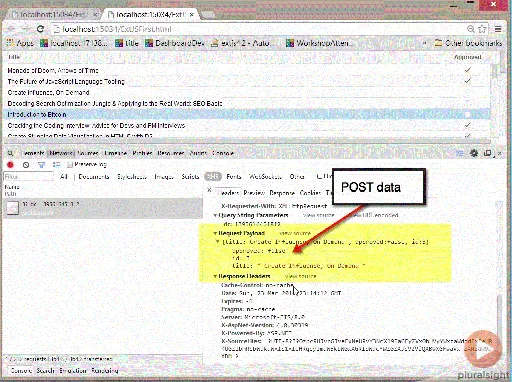Image resolution: width=512 pixels, height=382 pixels.
Task: Click the browser reload button
Action: [x=40, y=29]
